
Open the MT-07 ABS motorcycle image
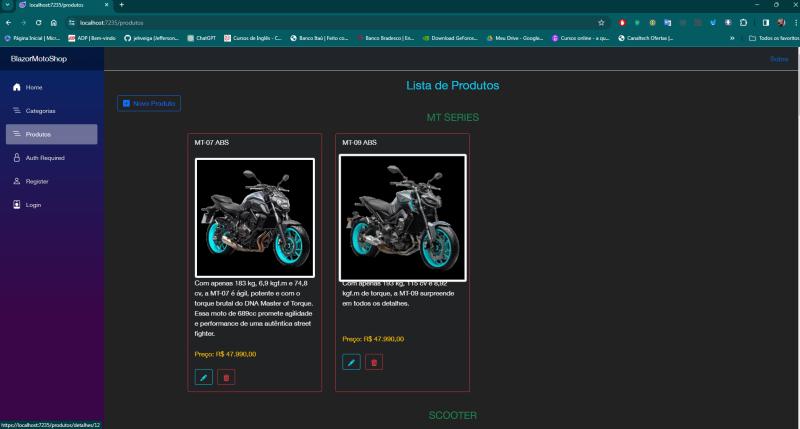pyautogui.click(x=255, y=218)
